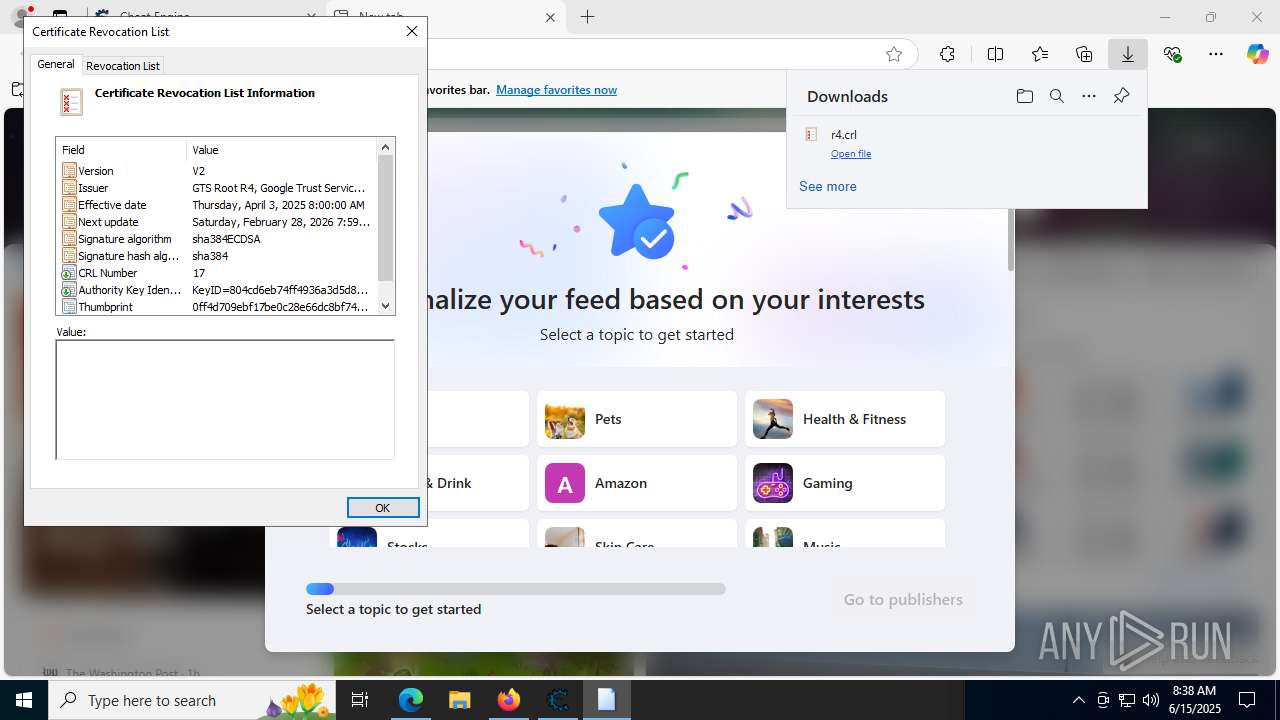
Task: Click the taskbar search box
Action: pos(193,700)
